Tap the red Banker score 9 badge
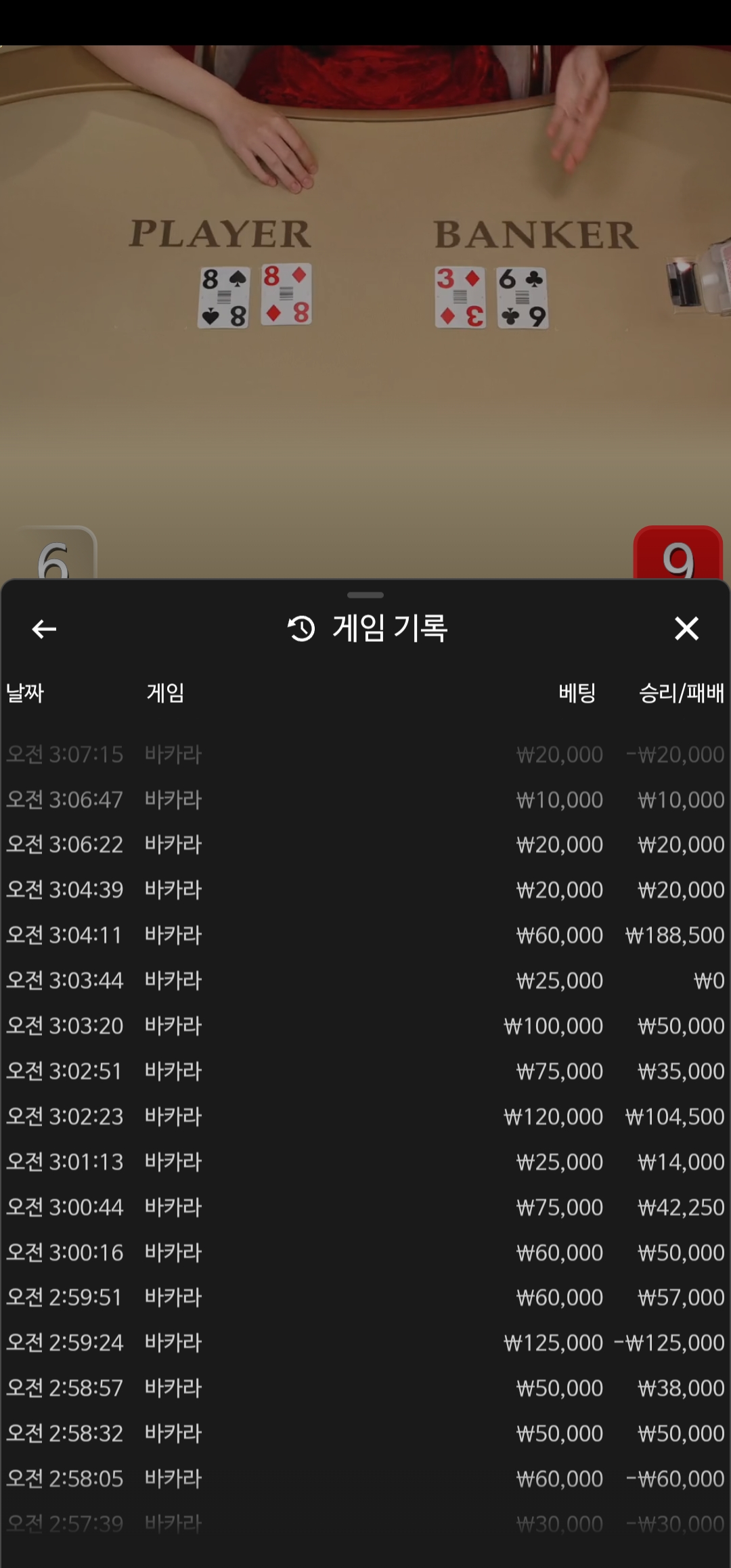Screen dimensions: 731x1568 [678, 553]
